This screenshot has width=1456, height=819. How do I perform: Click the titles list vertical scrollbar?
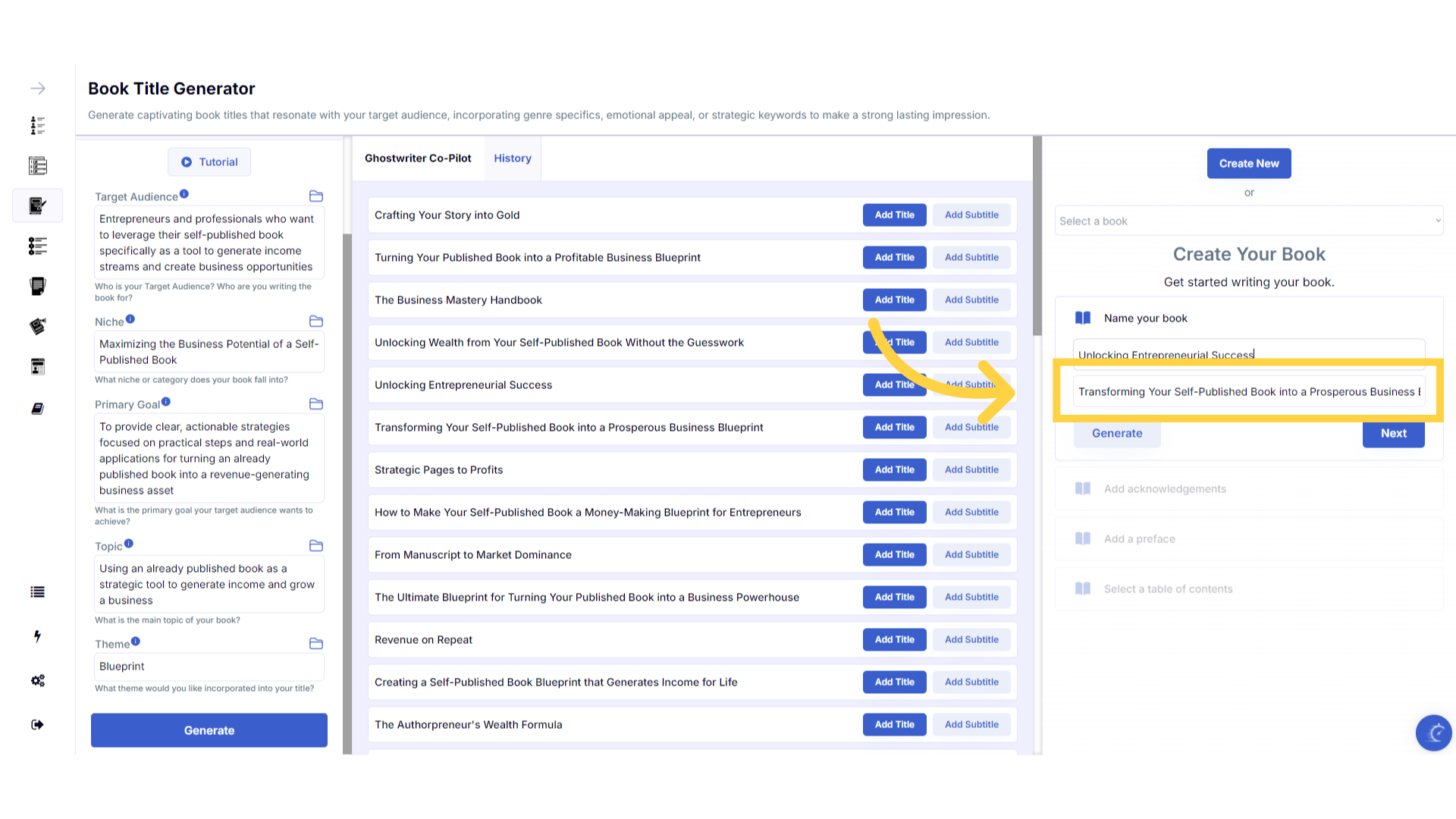pyautogui.click(x=1037, y=237)
